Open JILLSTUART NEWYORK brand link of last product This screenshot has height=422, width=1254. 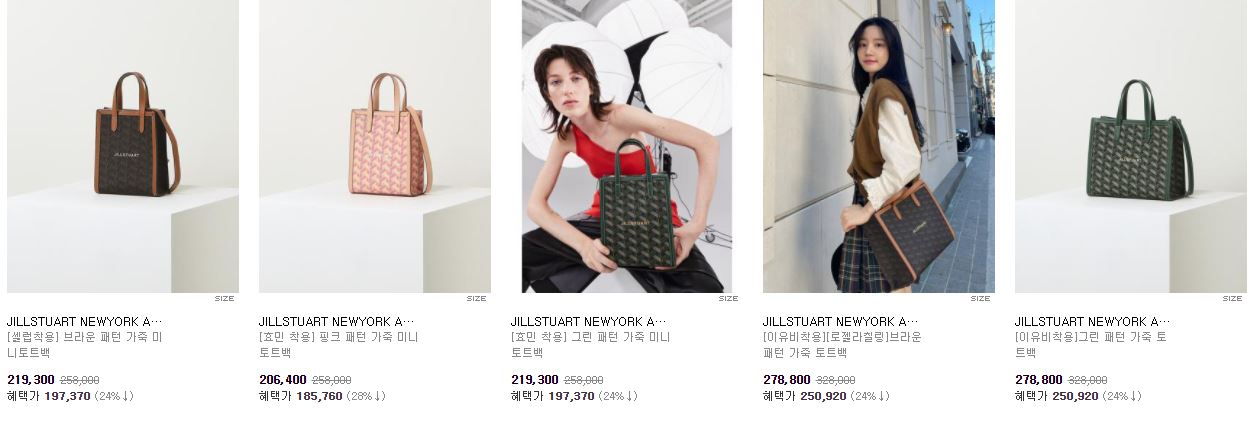tap(1093, 322)
